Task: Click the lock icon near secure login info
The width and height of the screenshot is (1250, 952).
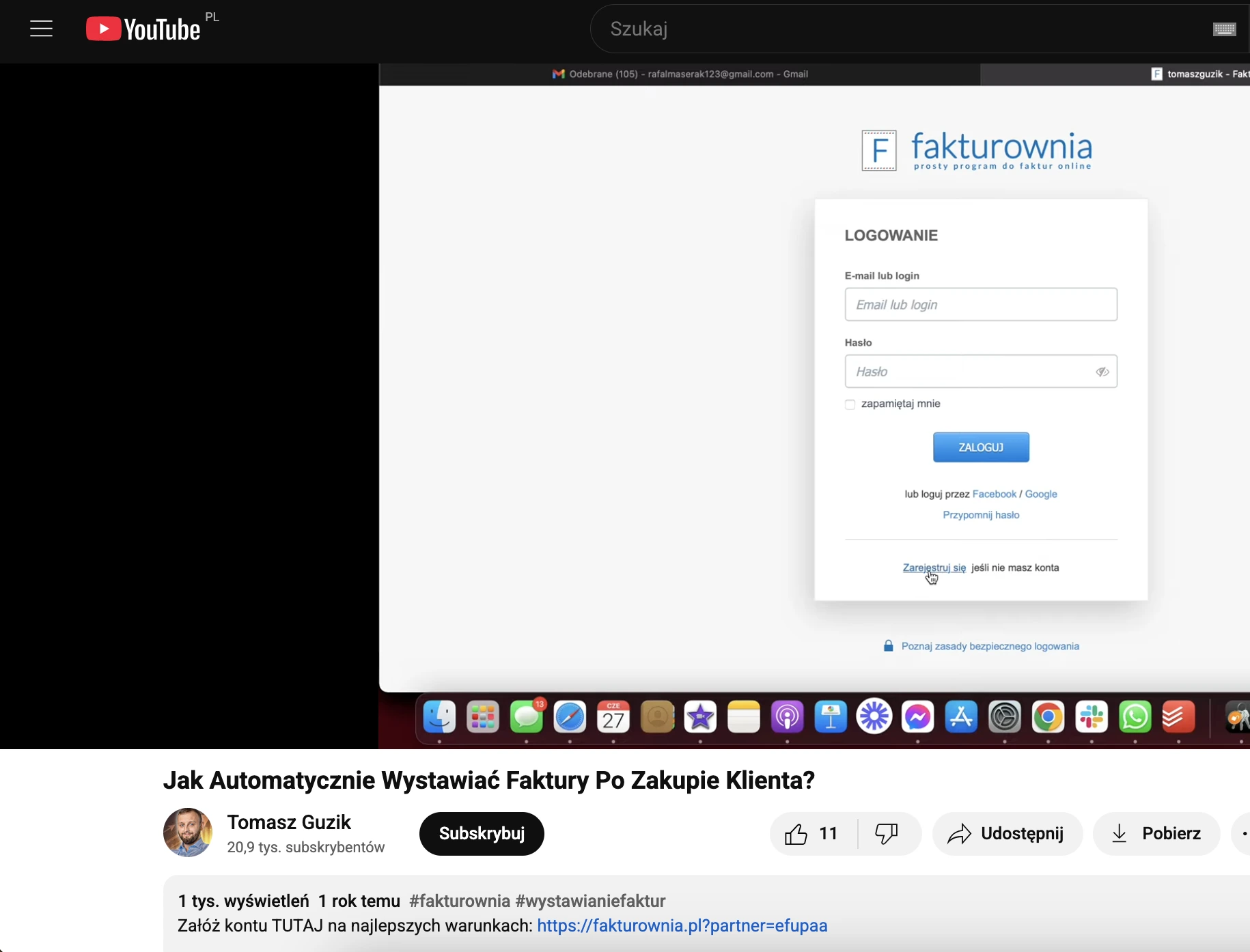Action: pyautogui.click(x=888, y=645)
